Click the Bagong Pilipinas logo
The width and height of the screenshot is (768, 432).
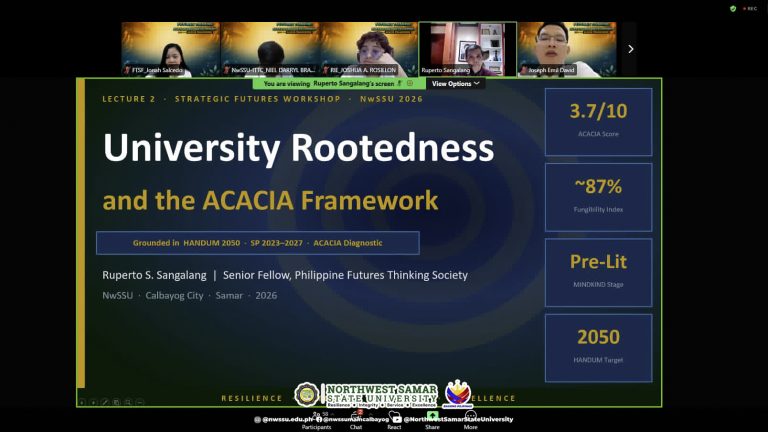click(x=458, y=394)
